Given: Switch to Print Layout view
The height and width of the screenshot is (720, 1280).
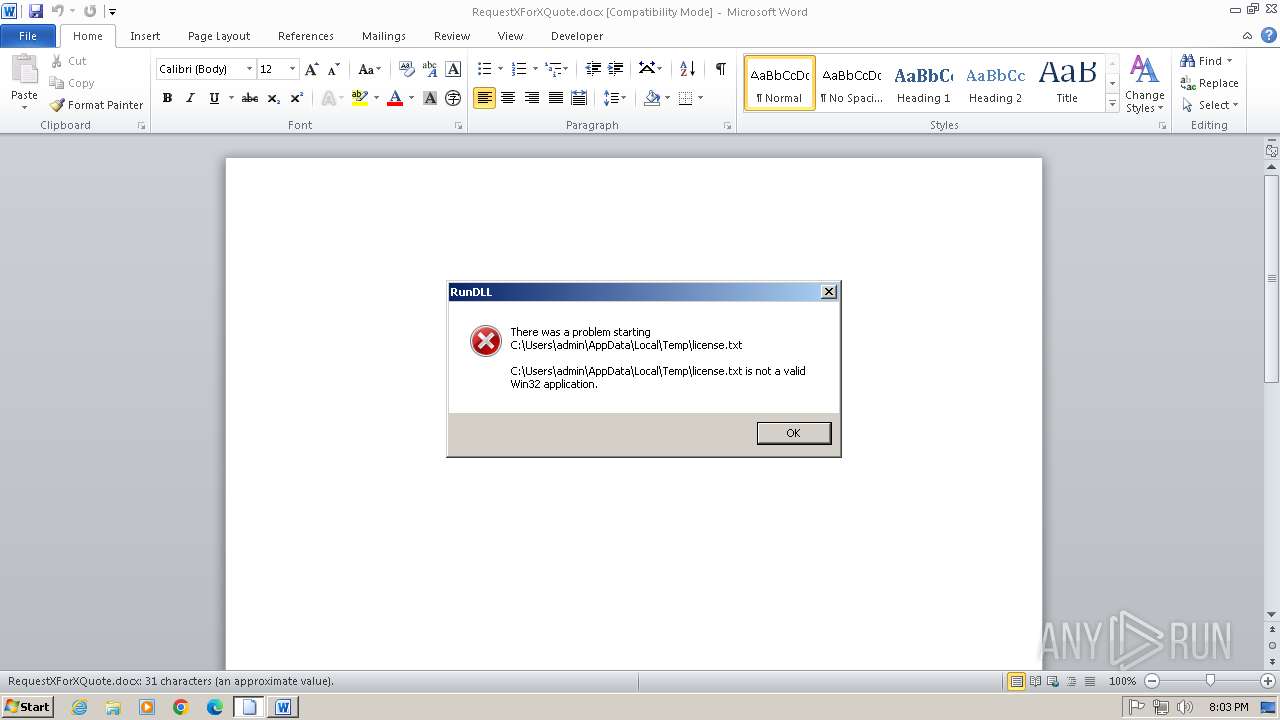Looking at the screenshot, I should 1016,681.
